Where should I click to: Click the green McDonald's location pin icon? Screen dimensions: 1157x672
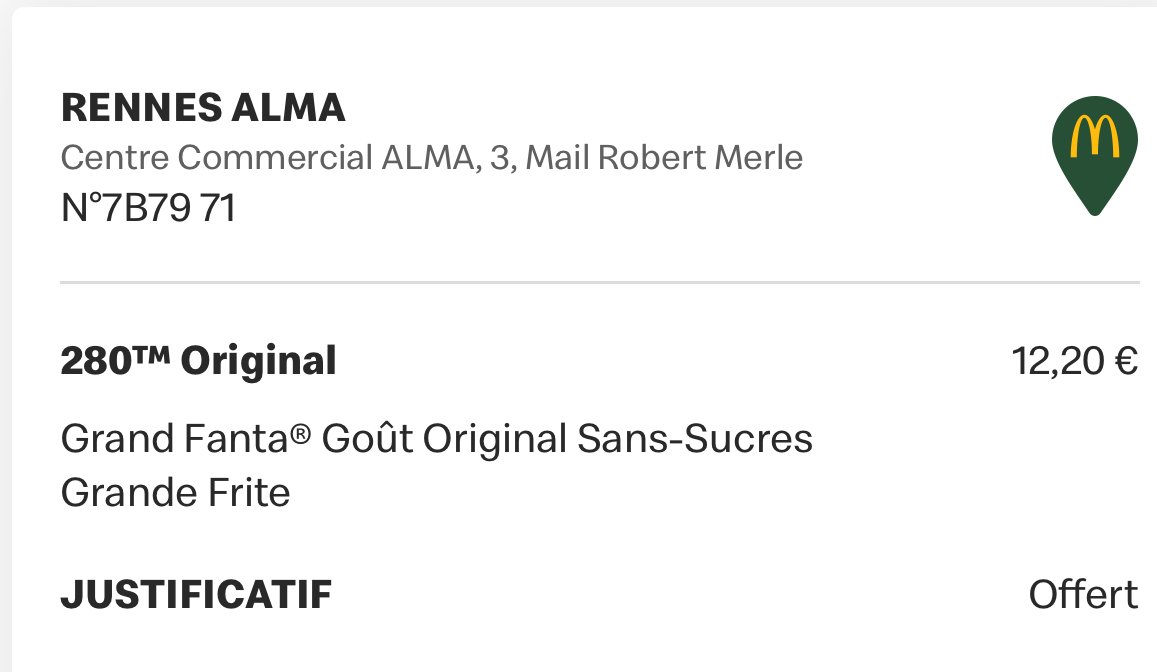click(1095, 156)
